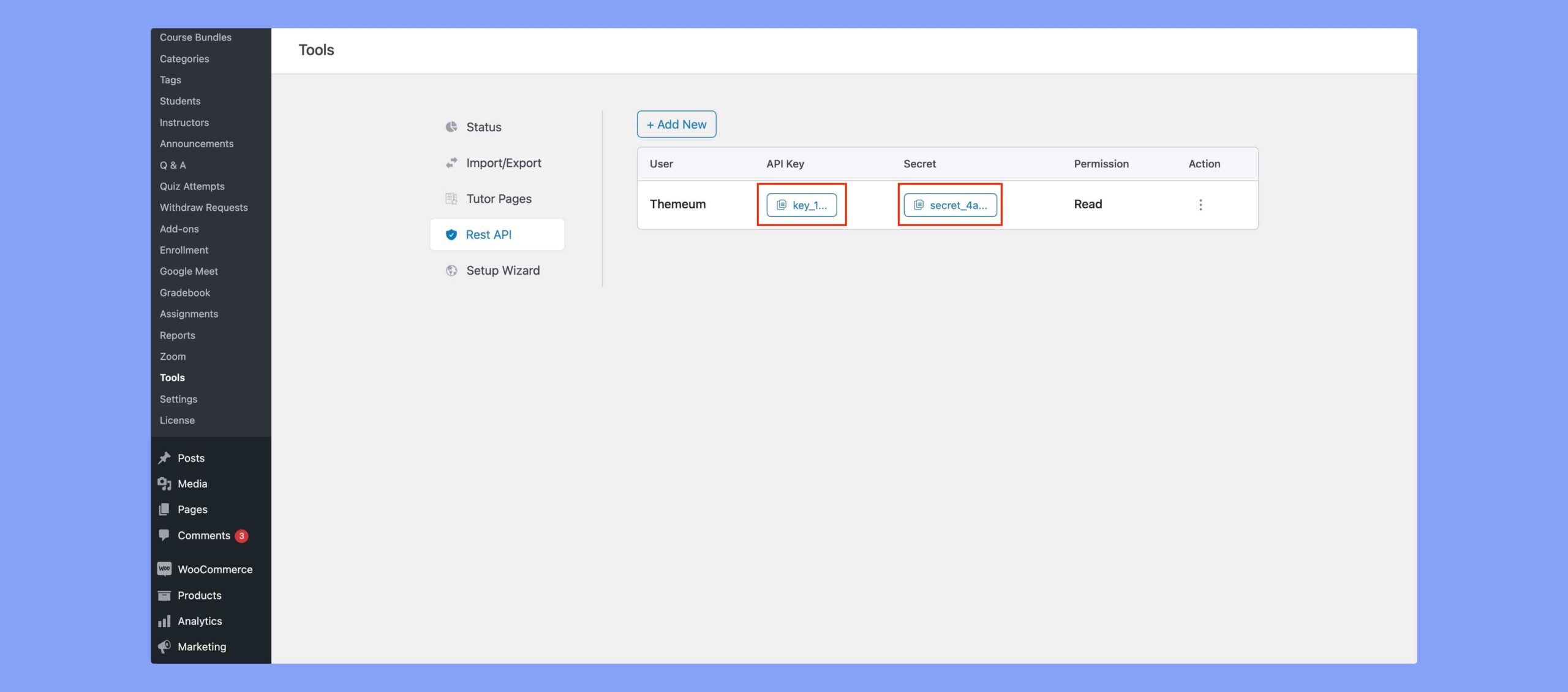Click the Add New button
This screenshot has width=1568, height=692.
[676, 123]
